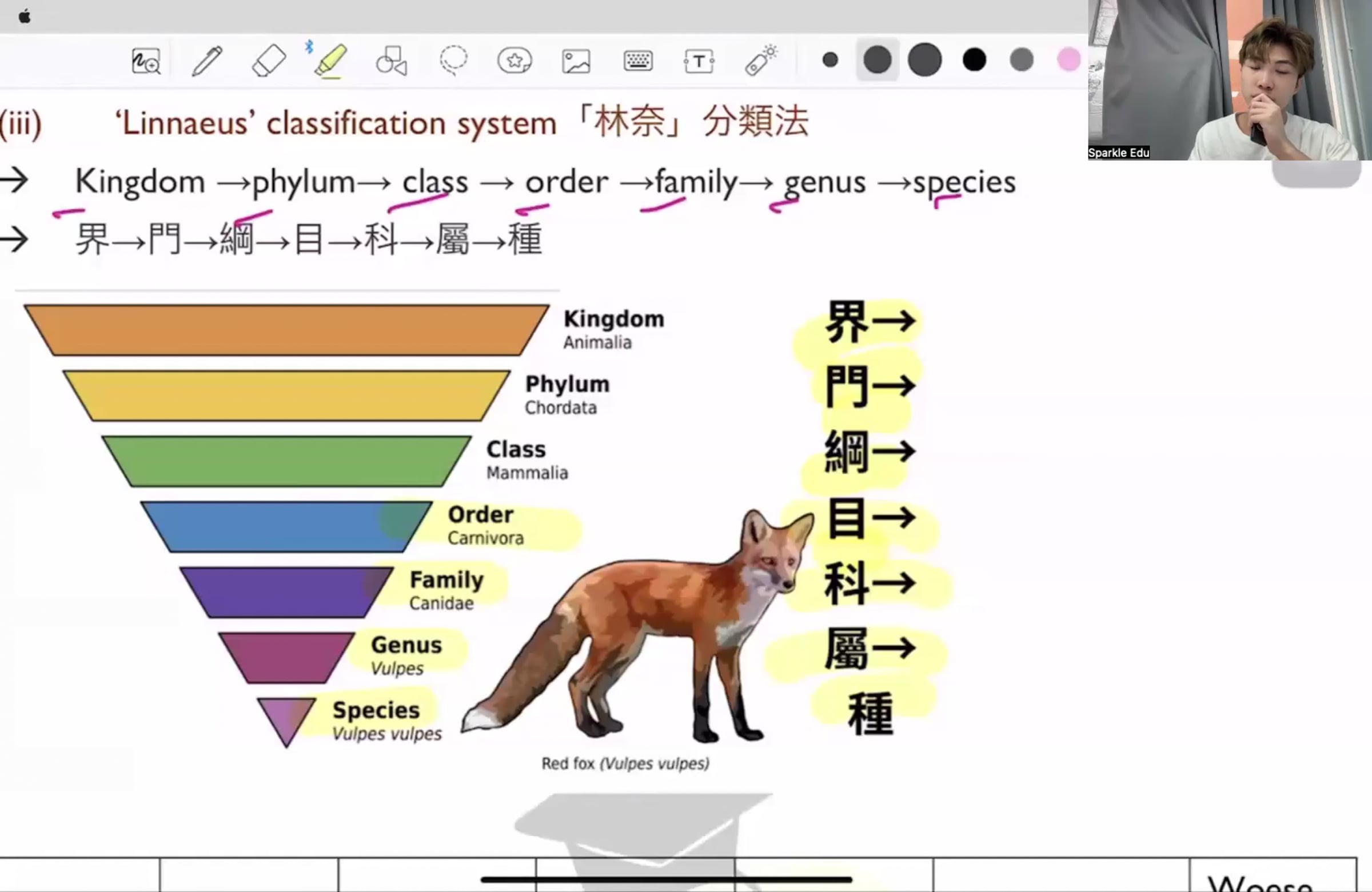
Task: Select the Lasso selection tool
Action: pyautogui.click(x=454, y=61)
